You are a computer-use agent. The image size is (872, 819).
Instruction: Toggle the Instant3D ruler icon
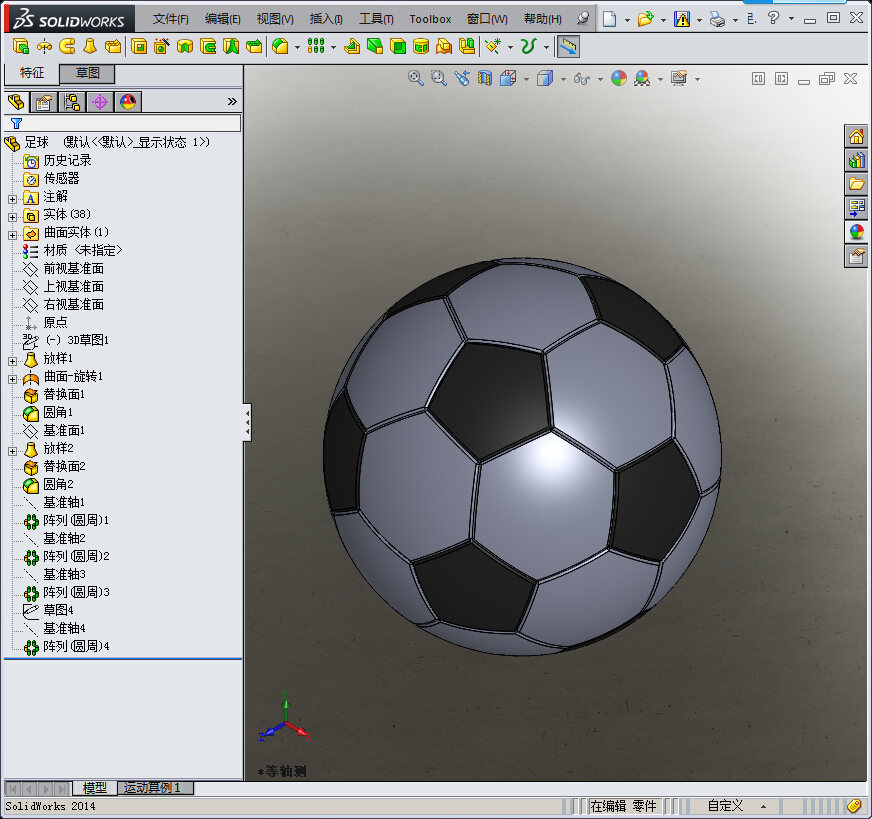[x=568, y=47]
